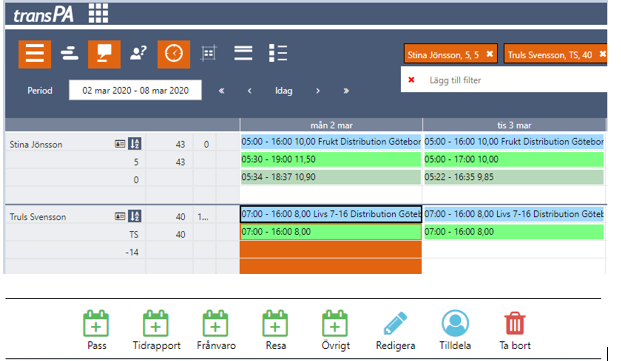Select the calendar grid view icon
621x361 pixels.
208,53
